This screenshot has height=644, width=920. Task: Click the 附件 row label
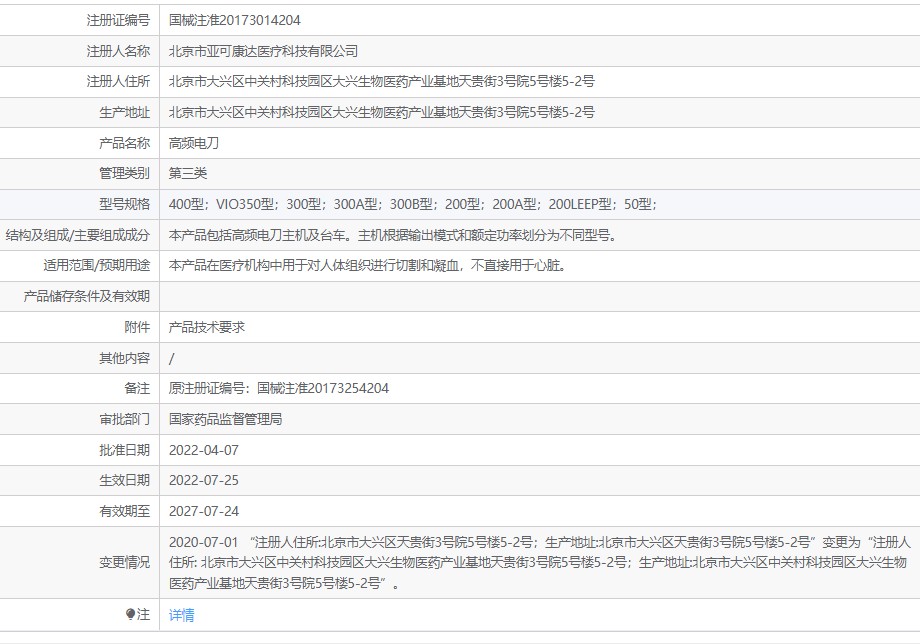[137, 327]
